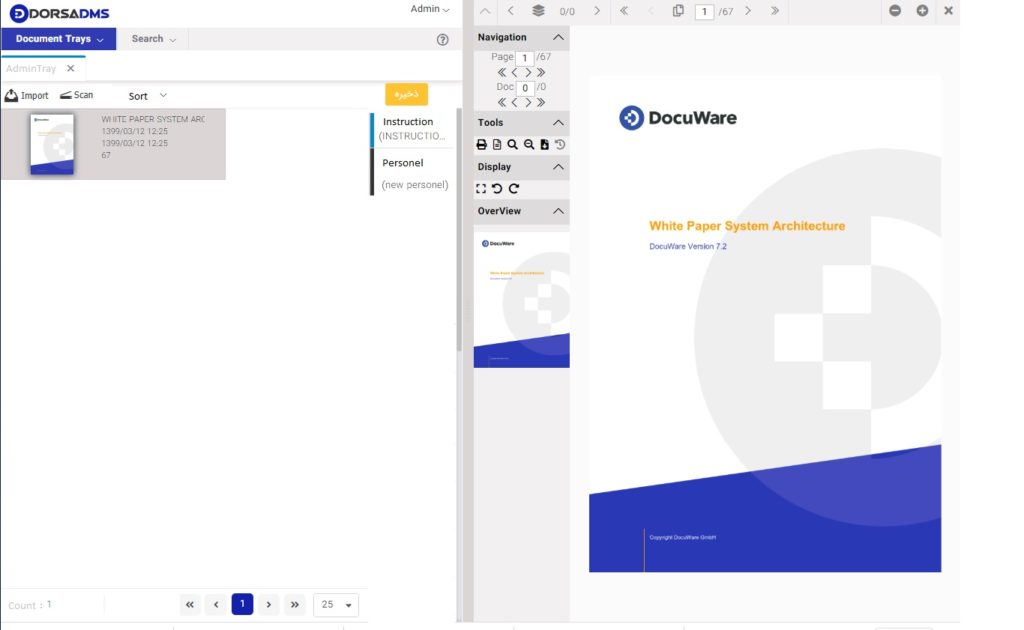Close the document viewer
Image resolution: width=1024 pixels, height=630 pixels.
(948, 10)
